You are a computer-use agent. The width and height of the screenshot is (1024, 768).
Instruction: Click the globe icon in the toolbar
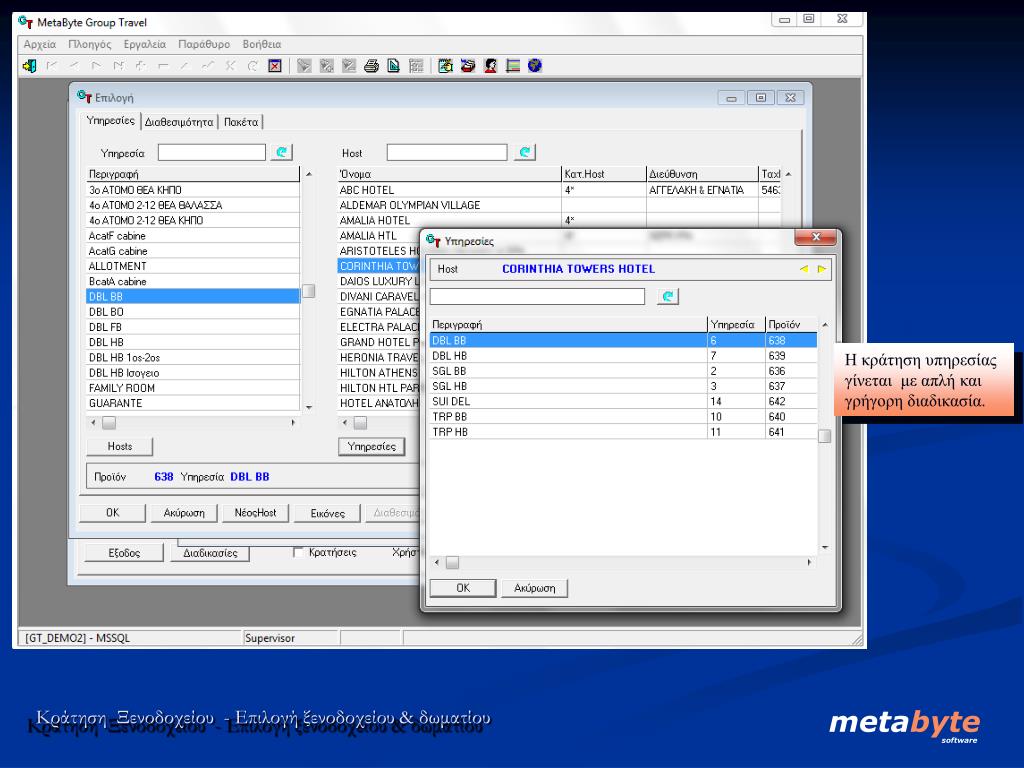(x=535, y=65)
